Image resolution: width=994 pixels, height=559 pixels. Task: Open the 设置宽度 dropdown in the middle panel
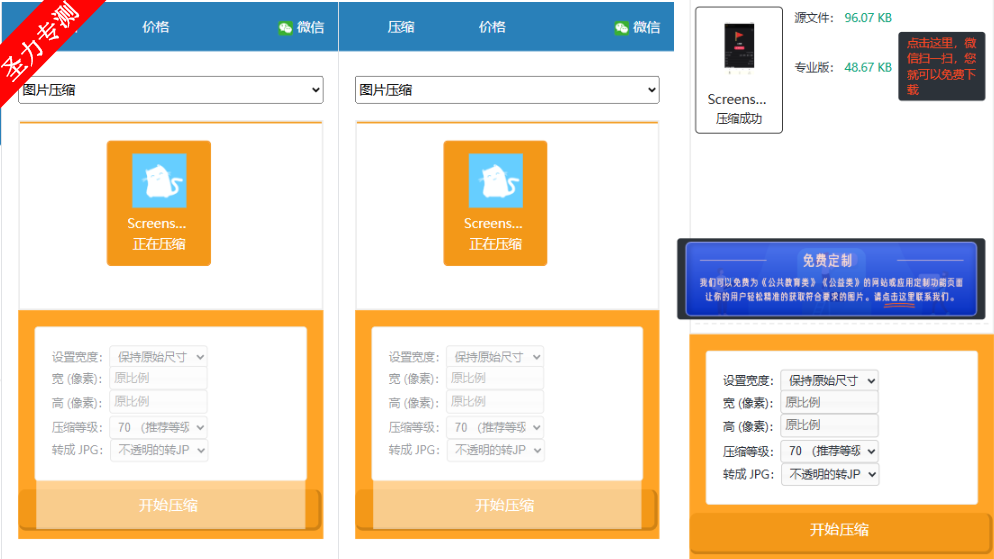point(495,357)
